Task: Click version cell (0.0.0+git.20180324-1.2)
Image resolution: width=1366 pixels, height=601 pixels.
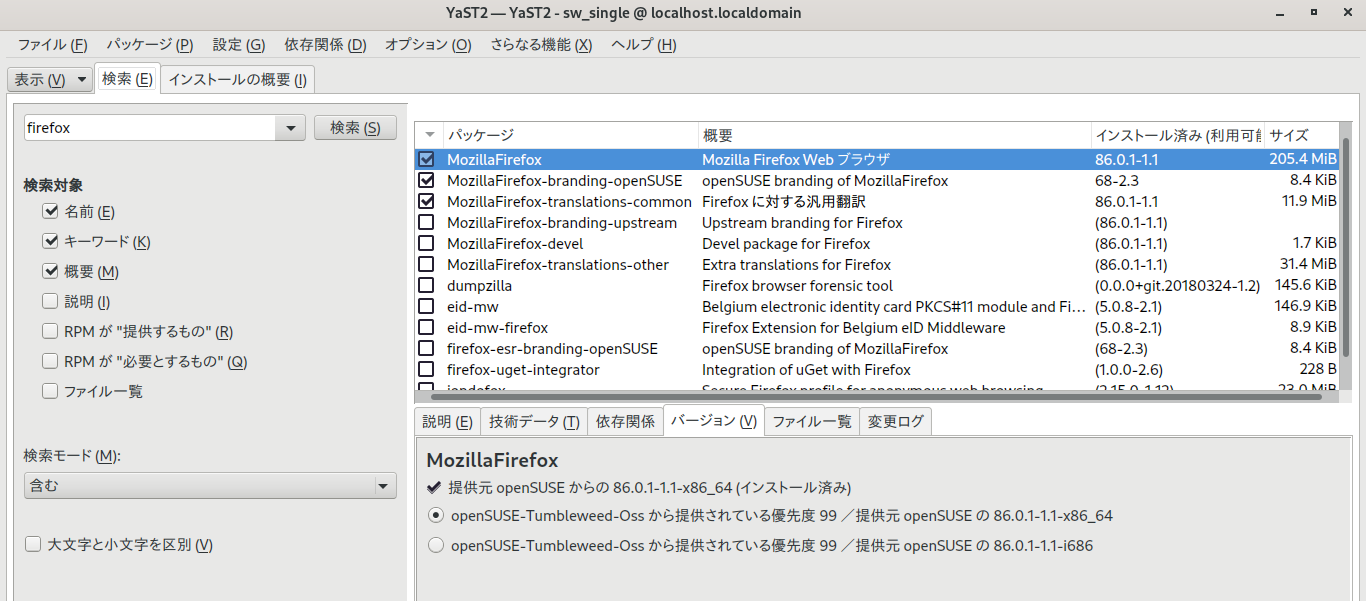Action: coord(1177,286)
